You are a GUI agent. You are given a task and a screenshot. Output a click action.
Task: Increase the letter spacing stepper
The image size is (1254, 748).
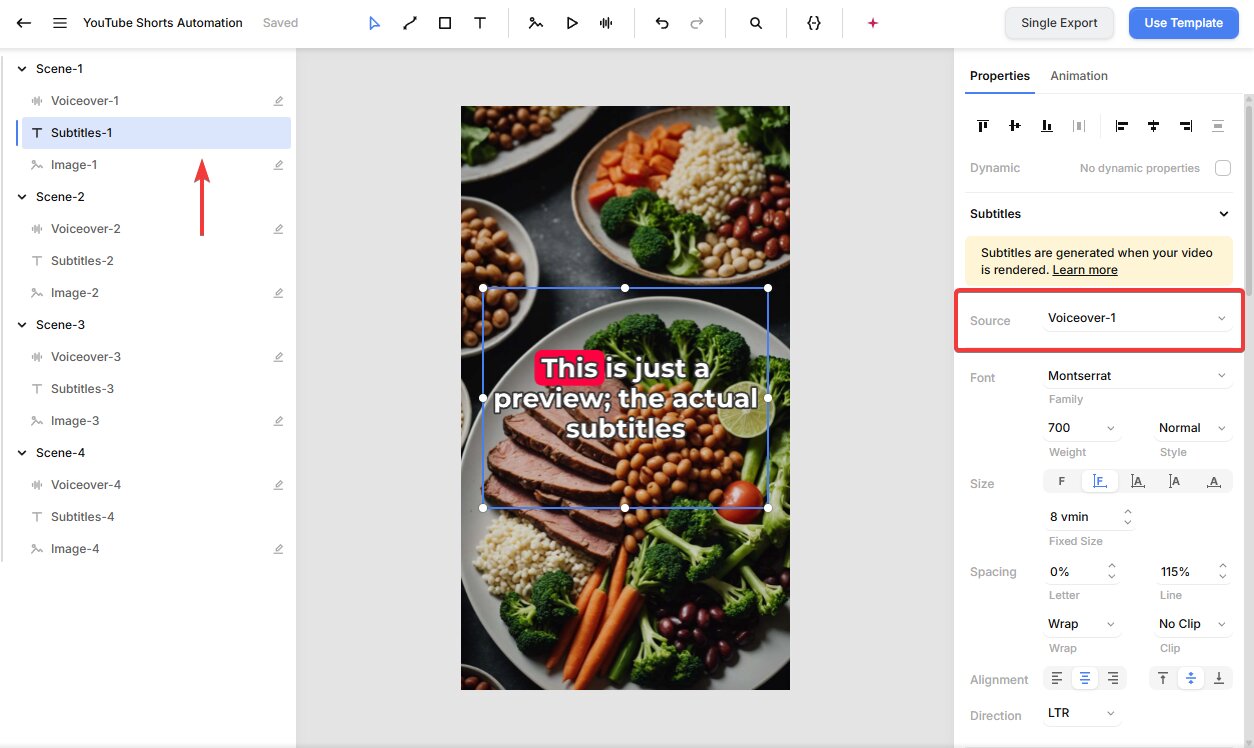1112,567
